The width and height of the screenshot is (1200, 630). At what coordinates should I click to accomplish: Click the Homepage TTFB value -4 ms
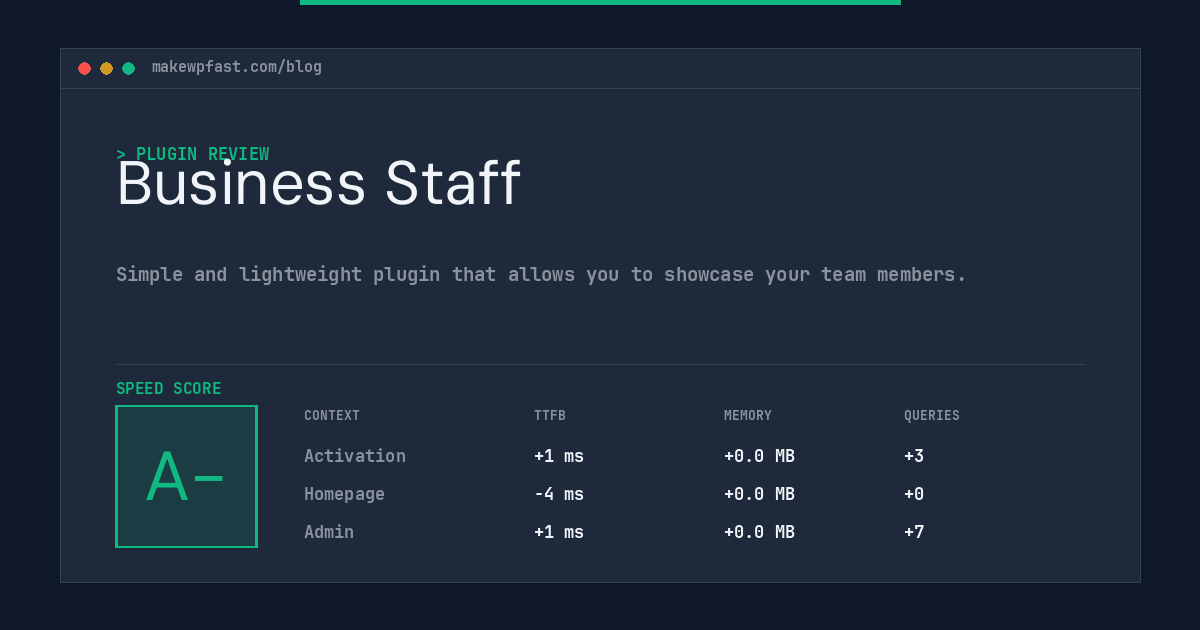[x=559, y=494]
